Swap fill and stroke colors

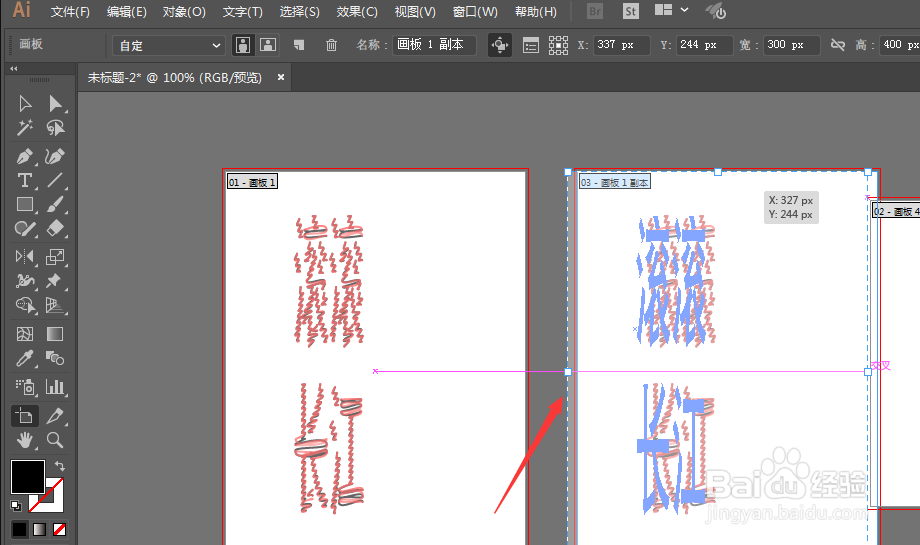pos(59,466)
